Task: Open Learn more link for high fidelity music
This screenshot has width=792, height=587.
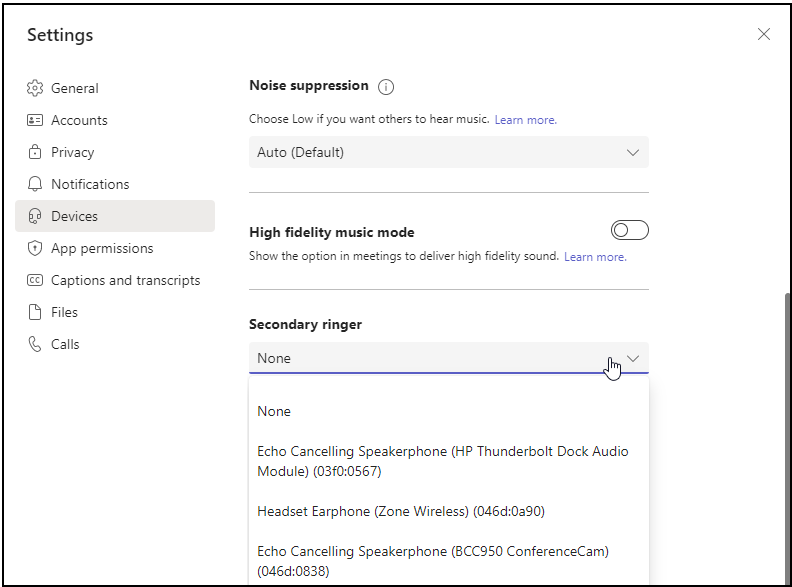Action: pyautogui.click(x=595, y=257)
